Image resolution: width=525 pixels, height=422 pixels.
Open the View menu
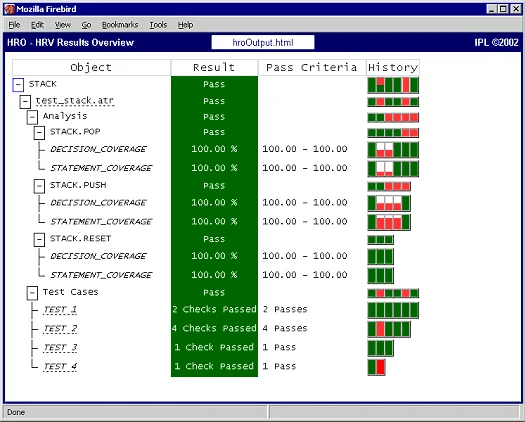[63, 25]
